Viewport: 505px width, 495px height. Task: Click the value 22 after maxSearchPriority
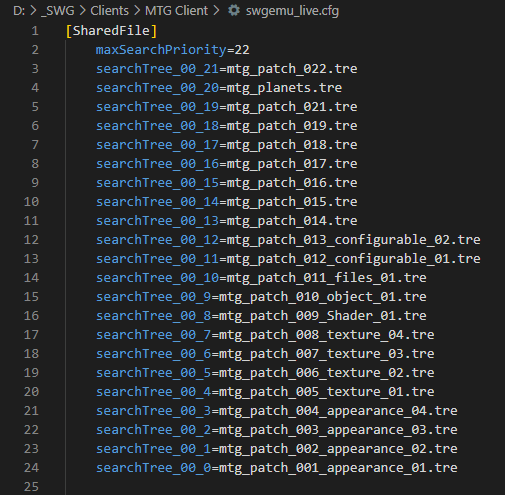click(x=242, y=50)
